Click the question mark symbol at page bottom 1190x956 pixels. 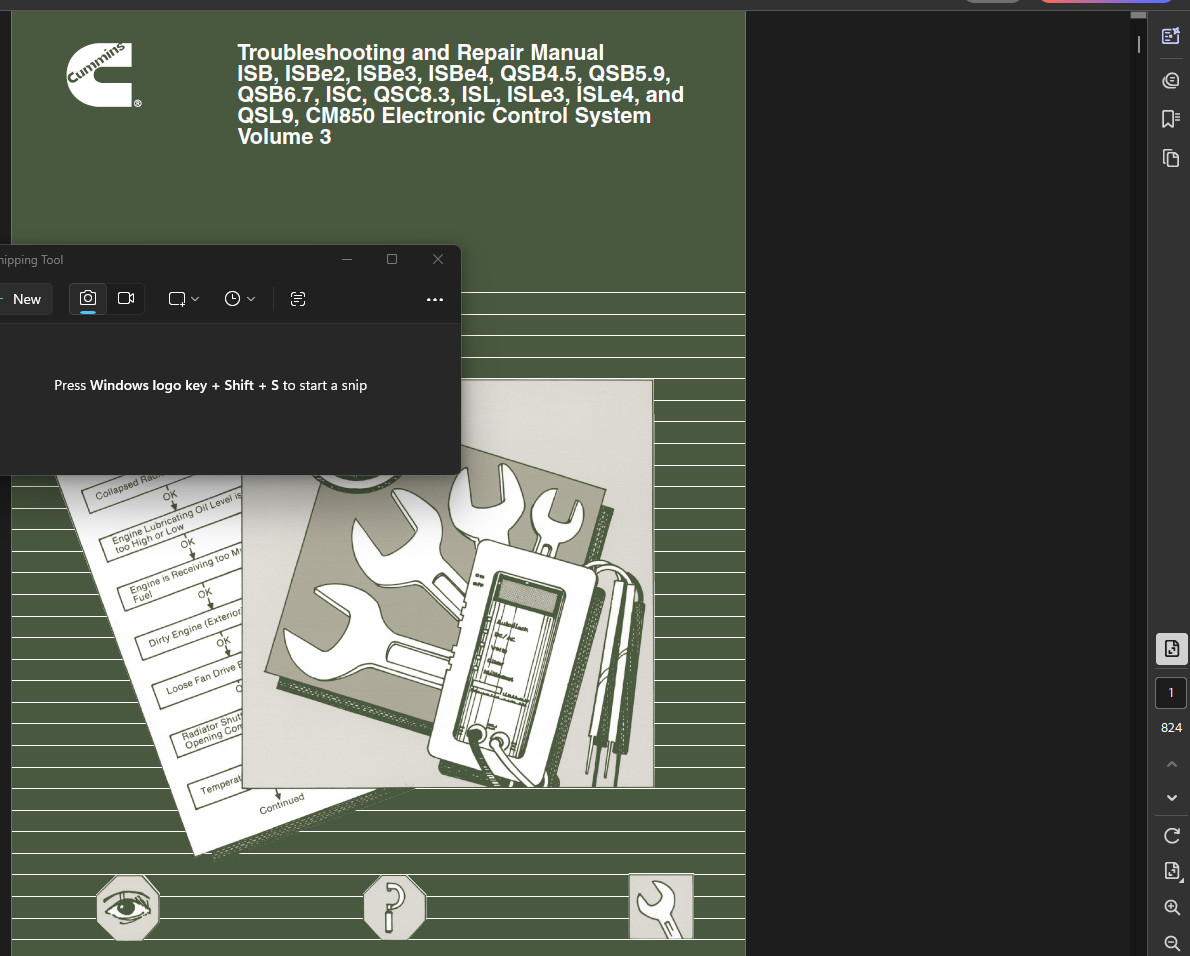tap(395, 908)
